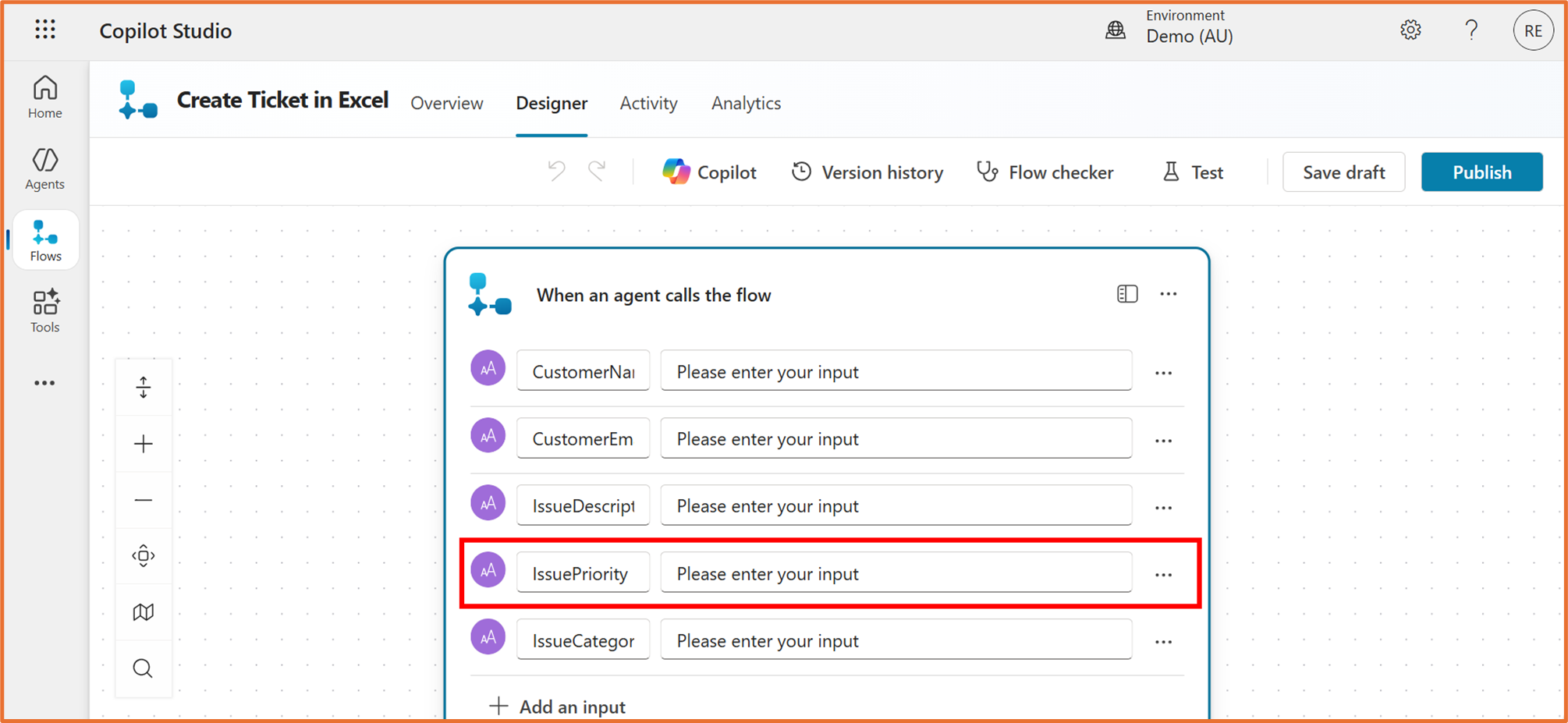Open IssuePriority row options menu
The height and width of the screenshot is (723, 1568).
click(x=1163, y=575)
